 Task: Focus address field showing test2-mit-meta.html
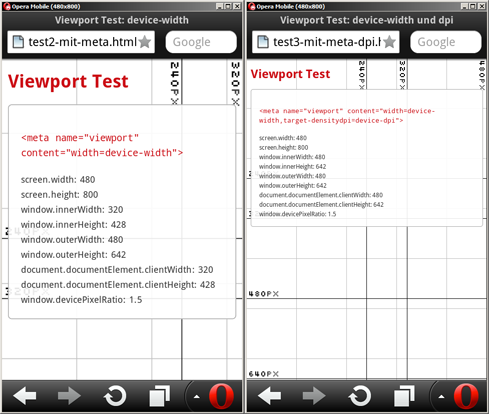click(81, 42)
